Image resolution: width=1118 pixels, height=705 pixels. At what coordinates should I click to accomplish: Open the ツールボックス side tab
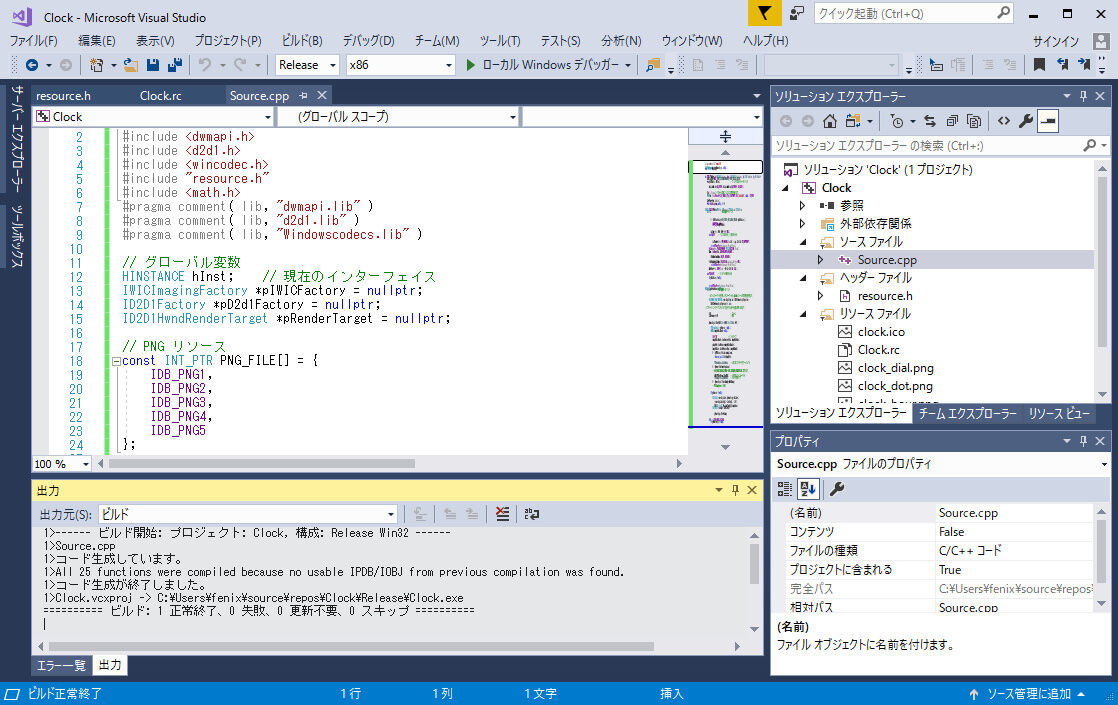click(18, 236)
